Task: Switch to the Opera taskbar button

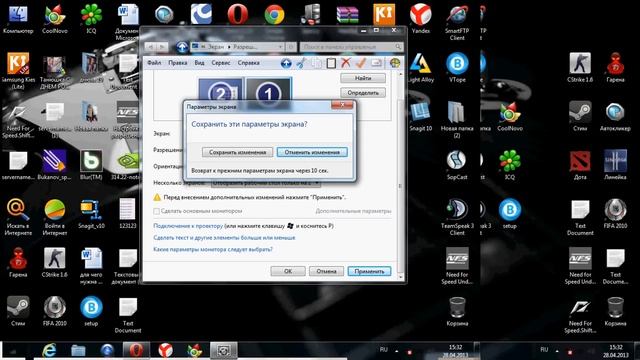Action: [136, 350]
